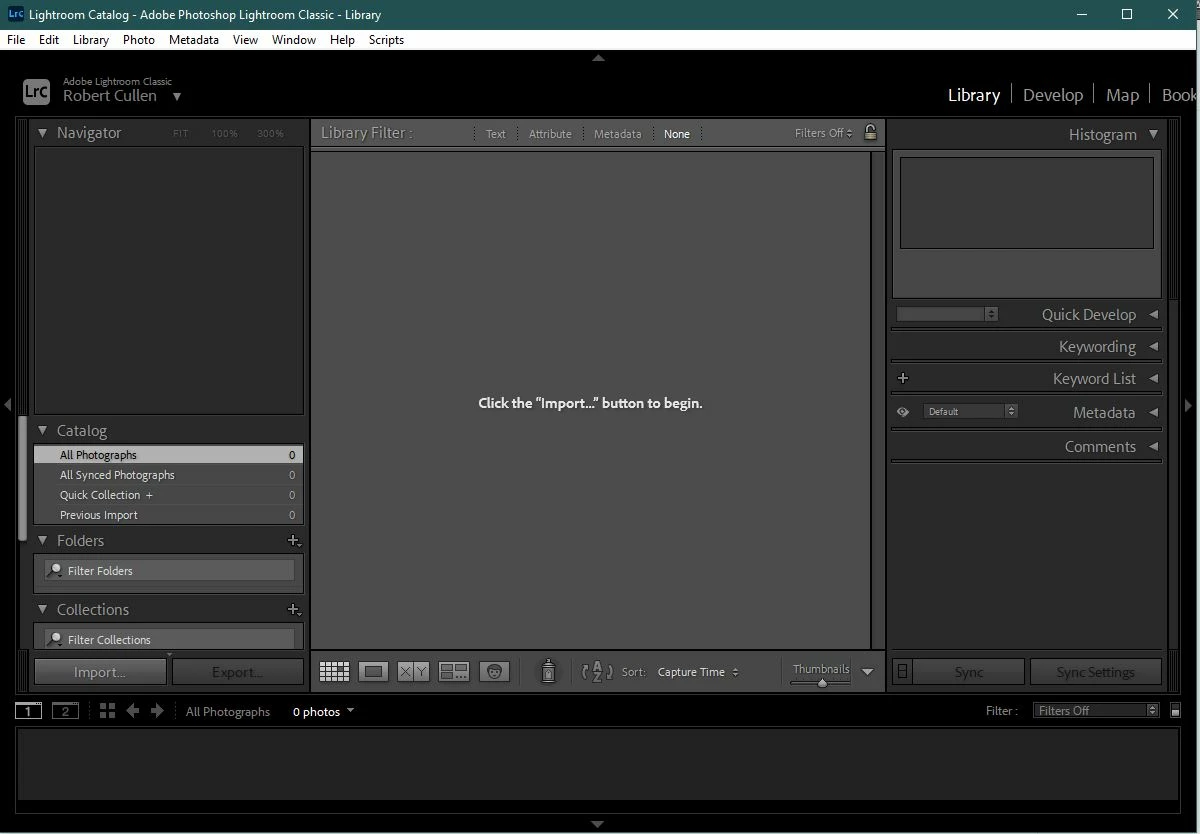The image size is (1200, 834).
Task: Collapse the Histogram panel
Action: pos(1154,134)
